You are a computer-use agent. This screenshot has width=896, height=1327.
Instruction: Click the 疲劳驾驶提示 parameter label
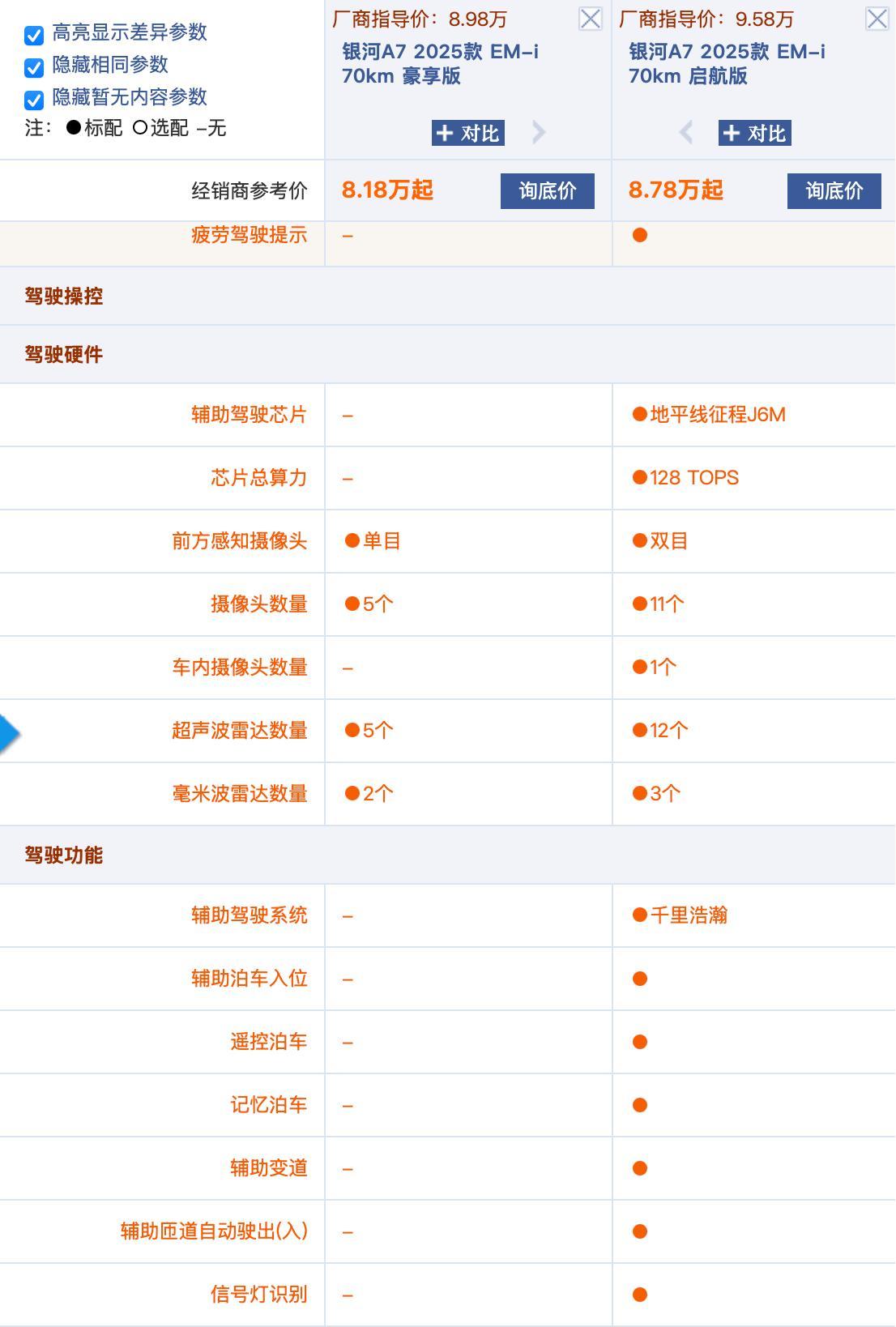pos(250,235)
